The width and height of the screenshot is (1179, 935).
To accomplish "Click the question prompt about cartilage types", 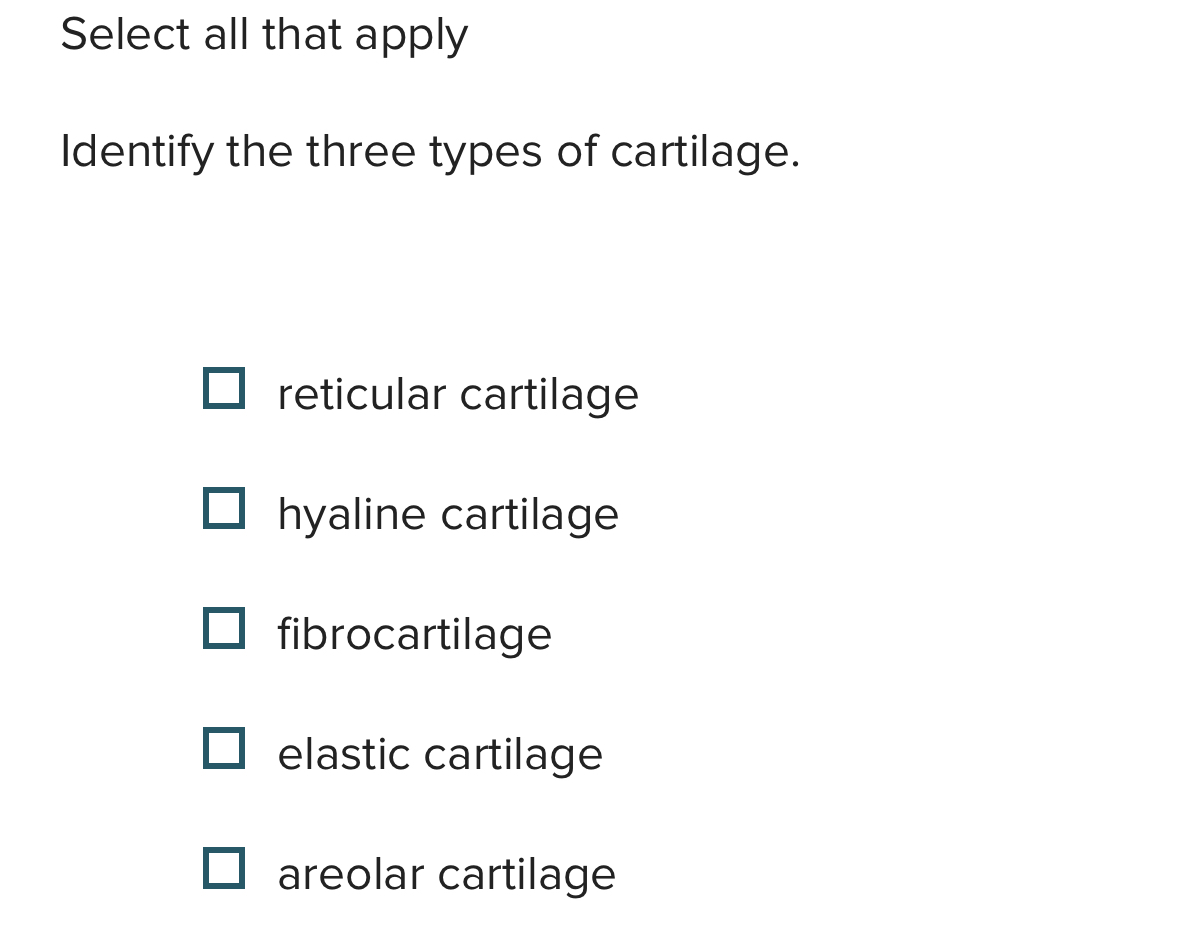I will click(x=430, y=152).
